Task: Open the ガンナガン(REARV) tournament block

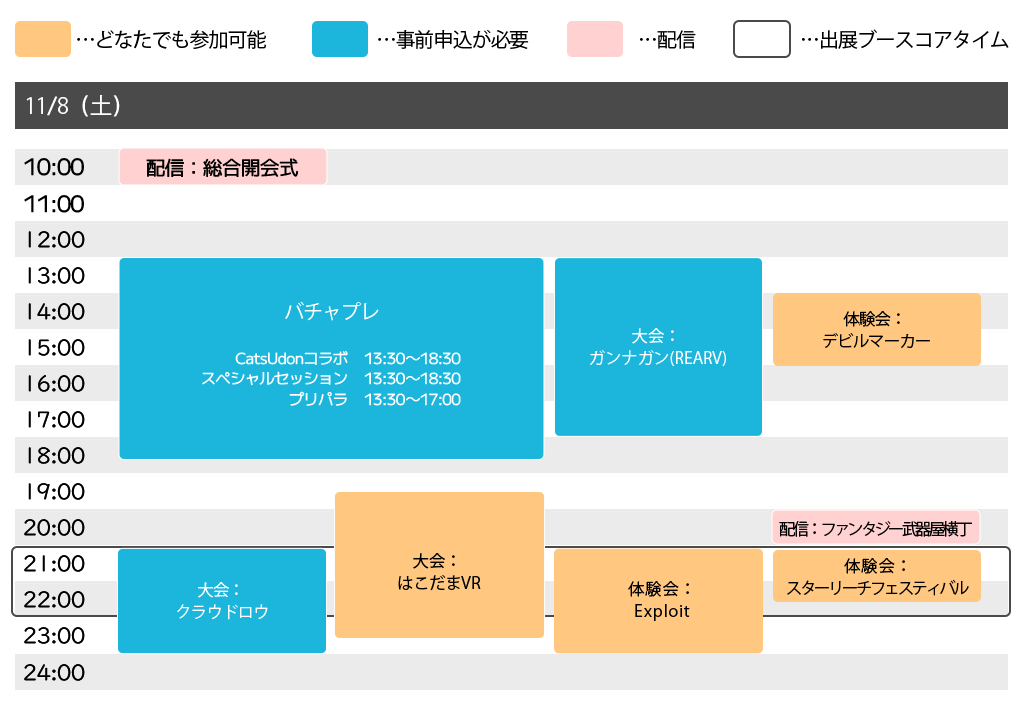Action: pos(658,347)
